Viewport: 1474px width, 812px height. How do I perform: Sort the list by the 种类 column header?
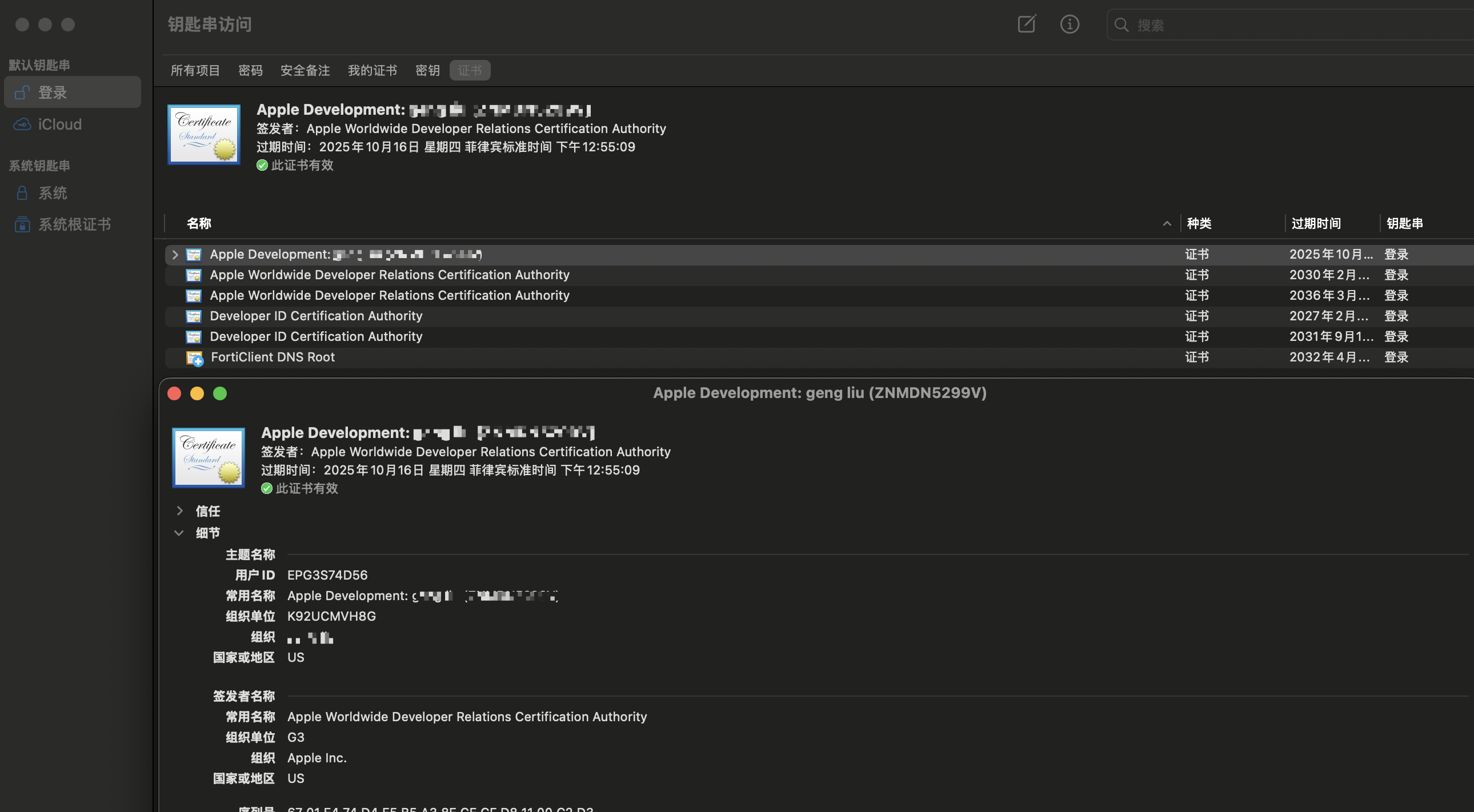pyautogui.click(x=1199, y=223)
